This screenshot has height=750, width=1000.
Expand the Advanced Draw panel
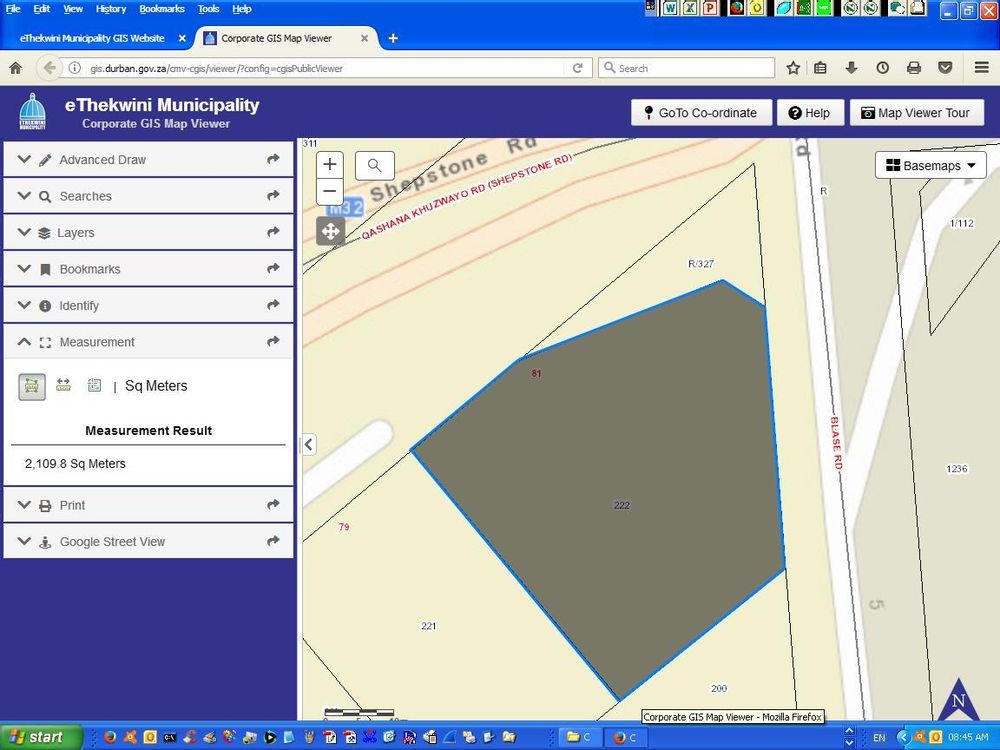point(148,159)
